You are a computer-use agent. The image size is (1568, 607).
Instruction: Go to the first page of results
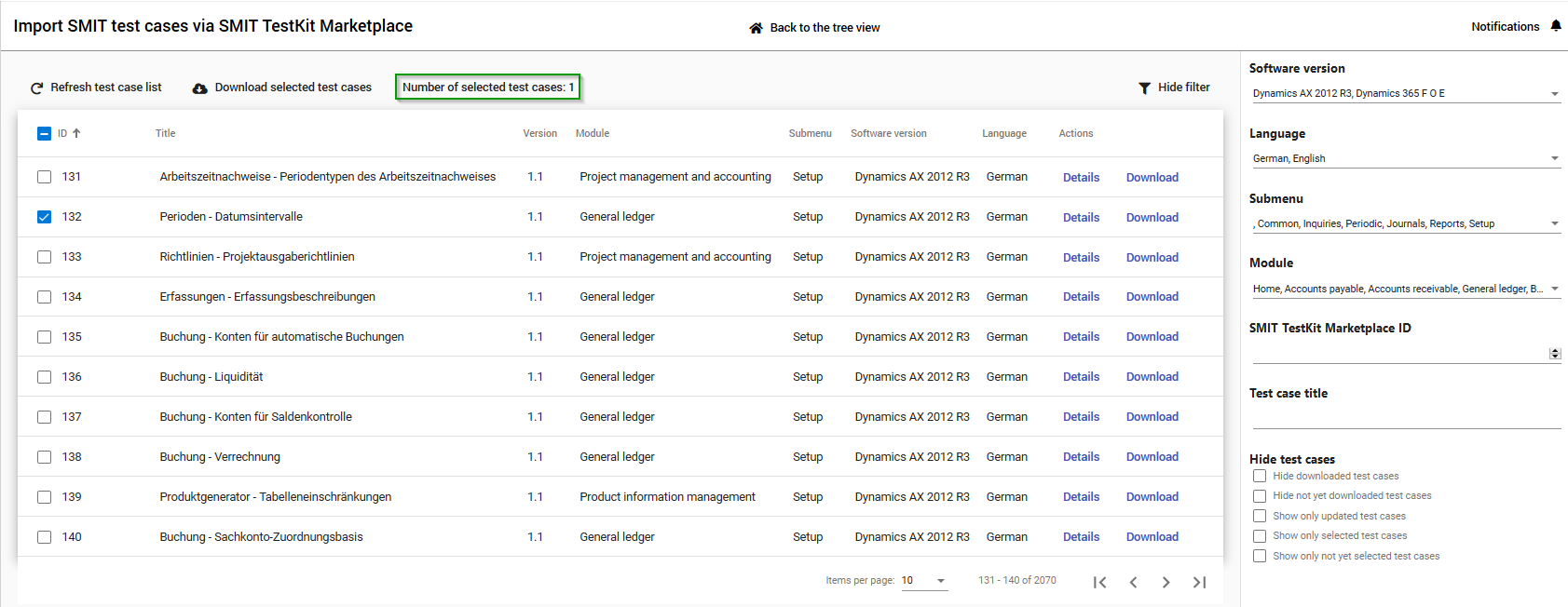click(1099, 582)
